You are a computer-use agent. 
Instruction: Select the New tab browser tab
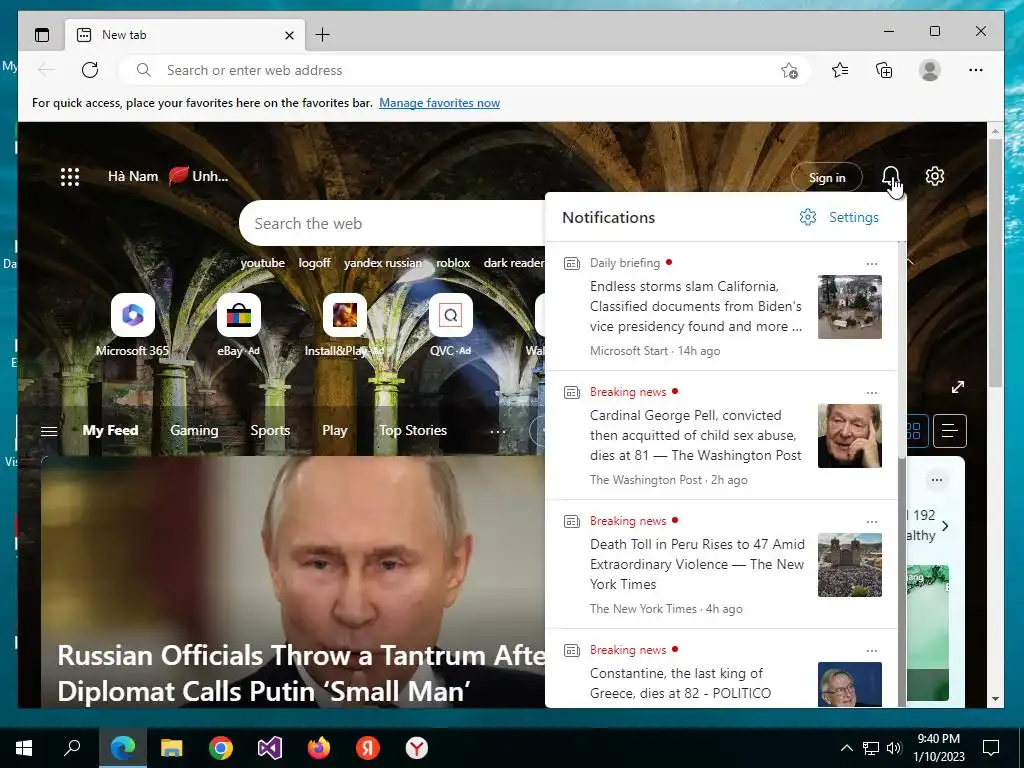tap(185, 35)
